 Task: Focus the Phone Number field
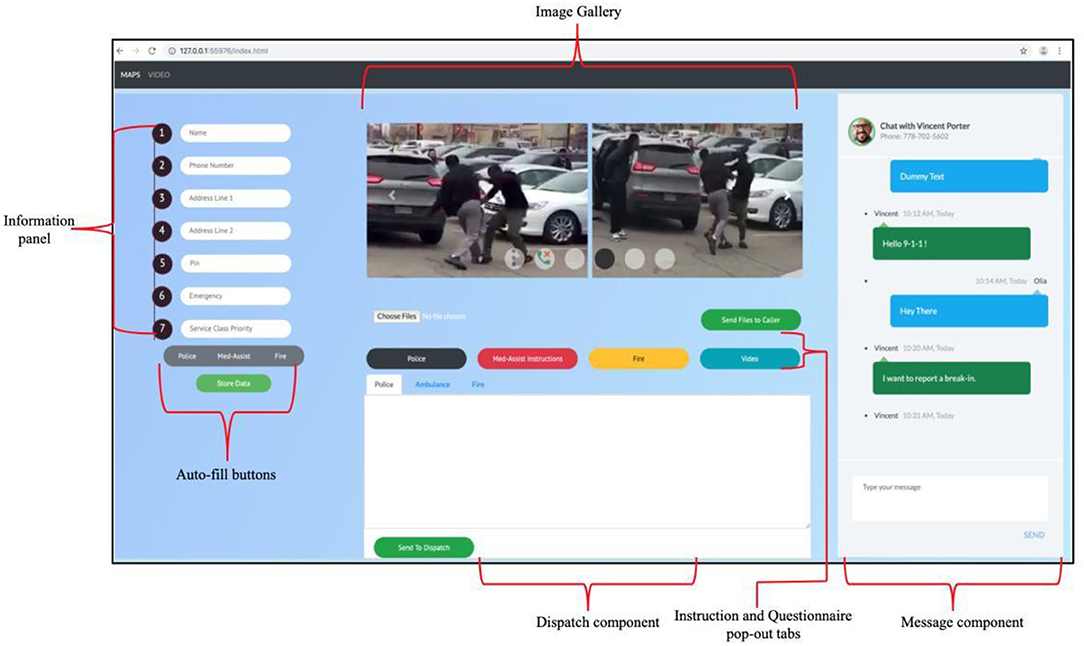(x=235, y=165)
